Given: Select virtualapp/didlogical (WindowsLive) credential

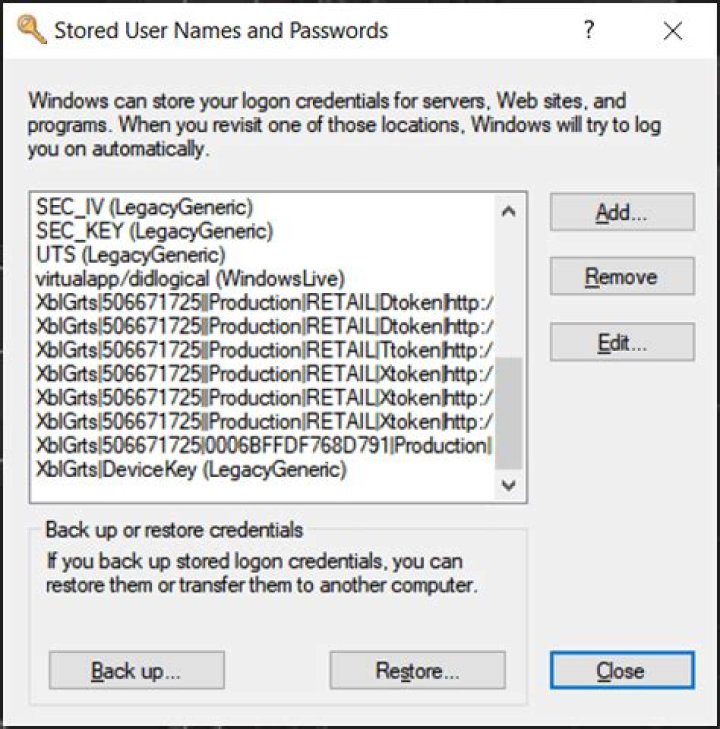Looking at the screenshot, I should (190, 279).
